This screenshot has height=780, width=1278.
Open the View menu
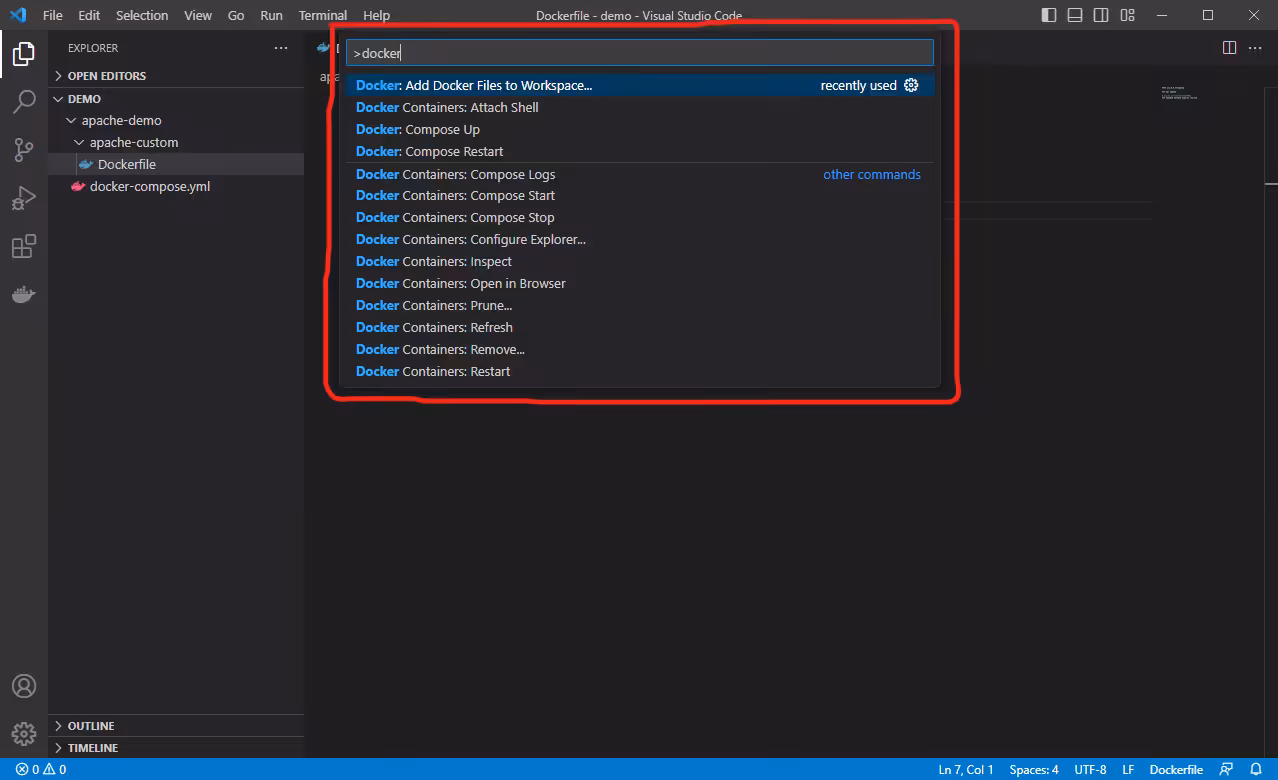click(198, 15)
